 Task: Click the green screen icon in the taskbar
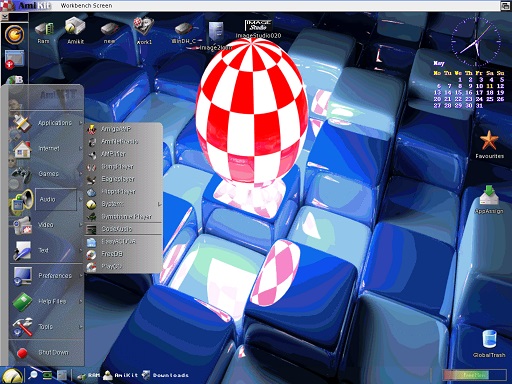pos(47,375)
